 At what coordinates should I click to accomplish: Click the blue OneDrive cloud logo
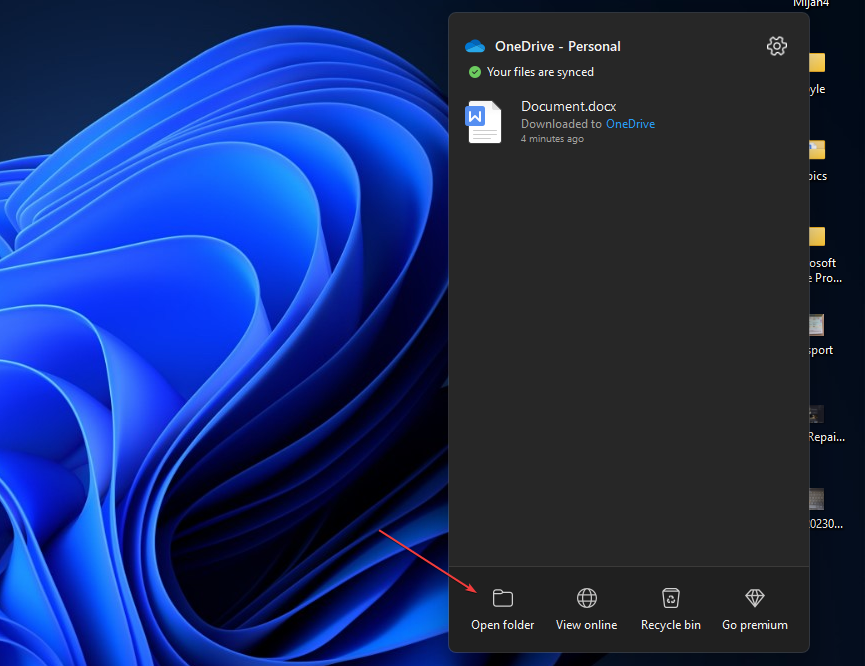(x=475, y=47)
